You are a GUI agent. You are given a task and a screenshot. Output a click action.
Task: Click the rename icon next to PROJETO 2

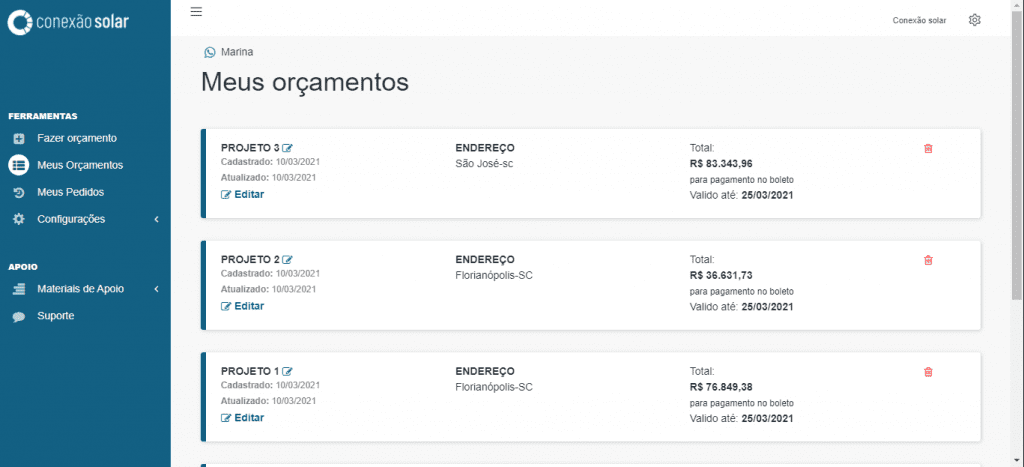coord(288,260)
